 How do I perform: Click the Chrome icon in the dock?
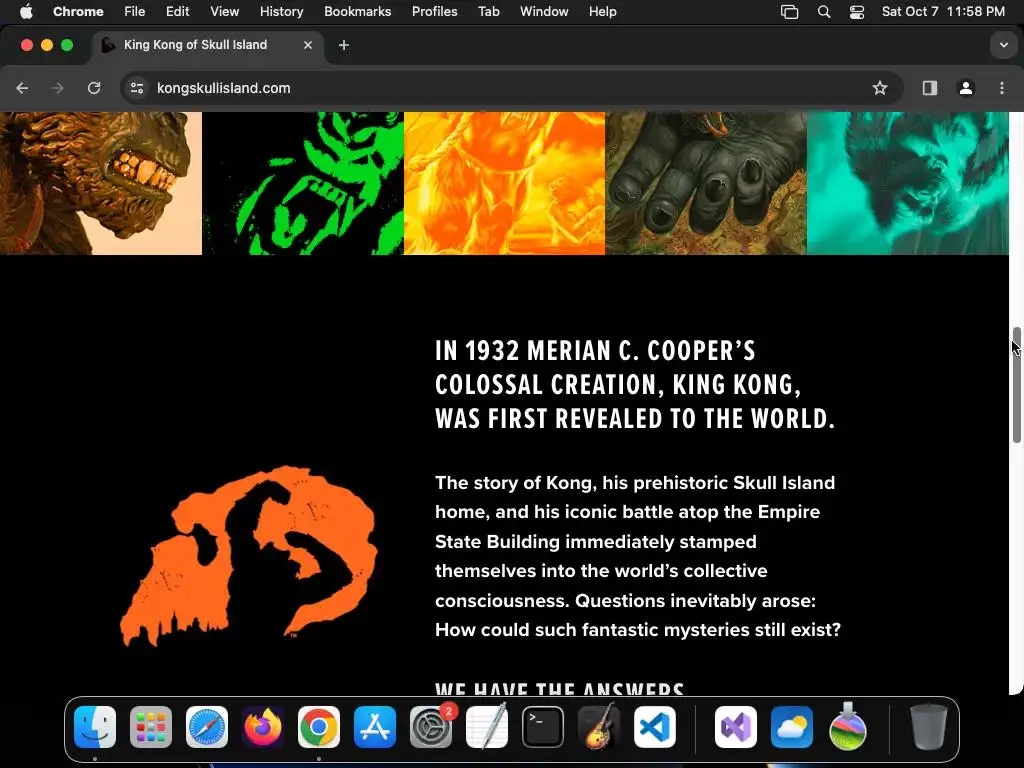319,727
